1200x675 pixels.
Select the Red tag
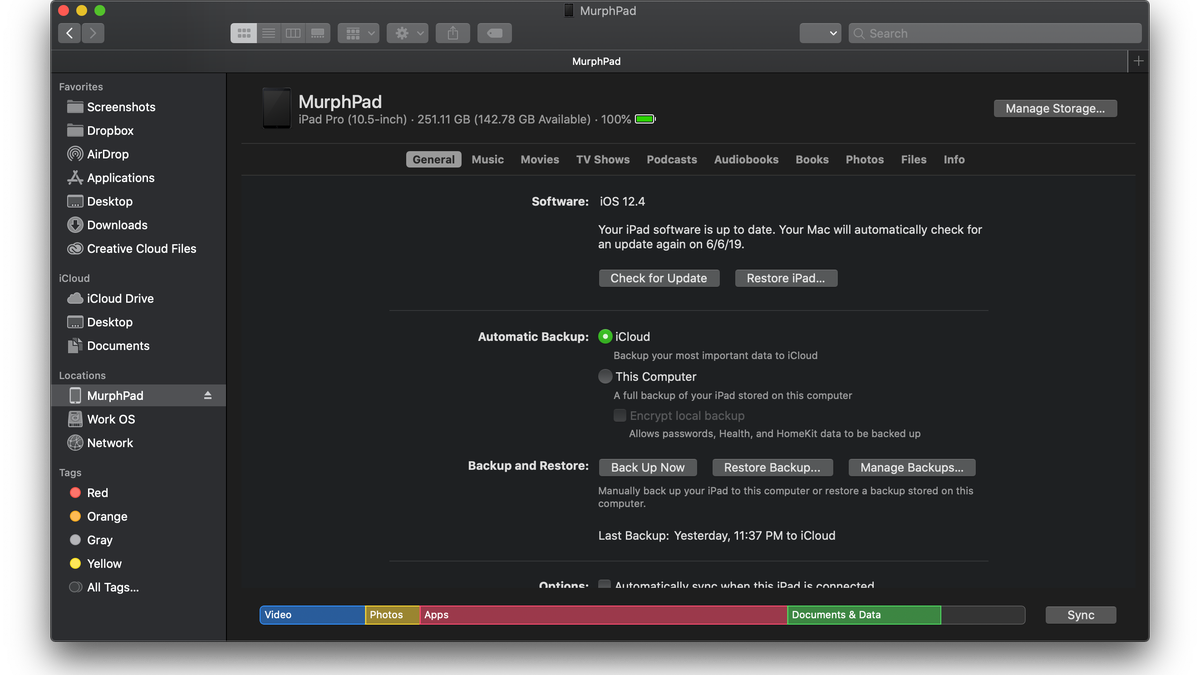[138, 493]
